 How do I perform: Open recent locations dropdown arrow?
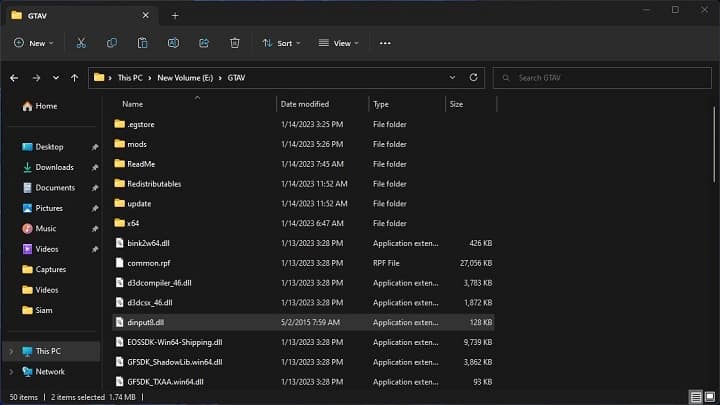[x=56, y=78]
